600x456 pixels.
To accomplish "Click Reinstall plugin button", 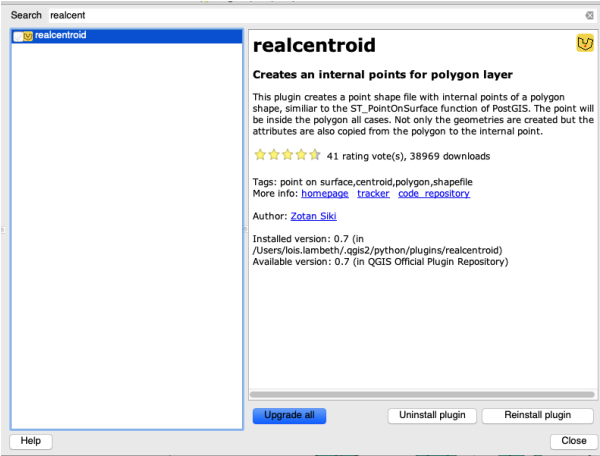I will click(x=537, y=415).
